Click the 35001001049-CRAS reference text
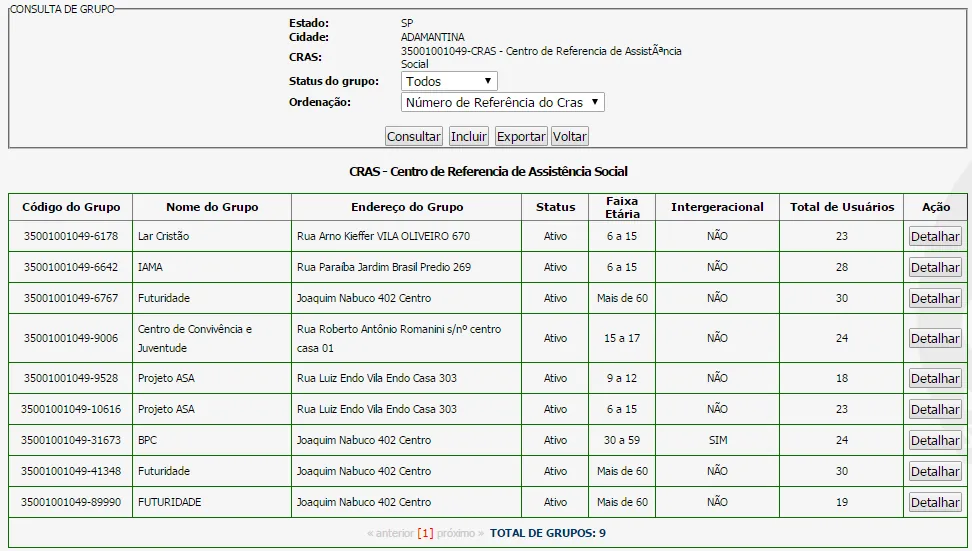 [541, 57]
